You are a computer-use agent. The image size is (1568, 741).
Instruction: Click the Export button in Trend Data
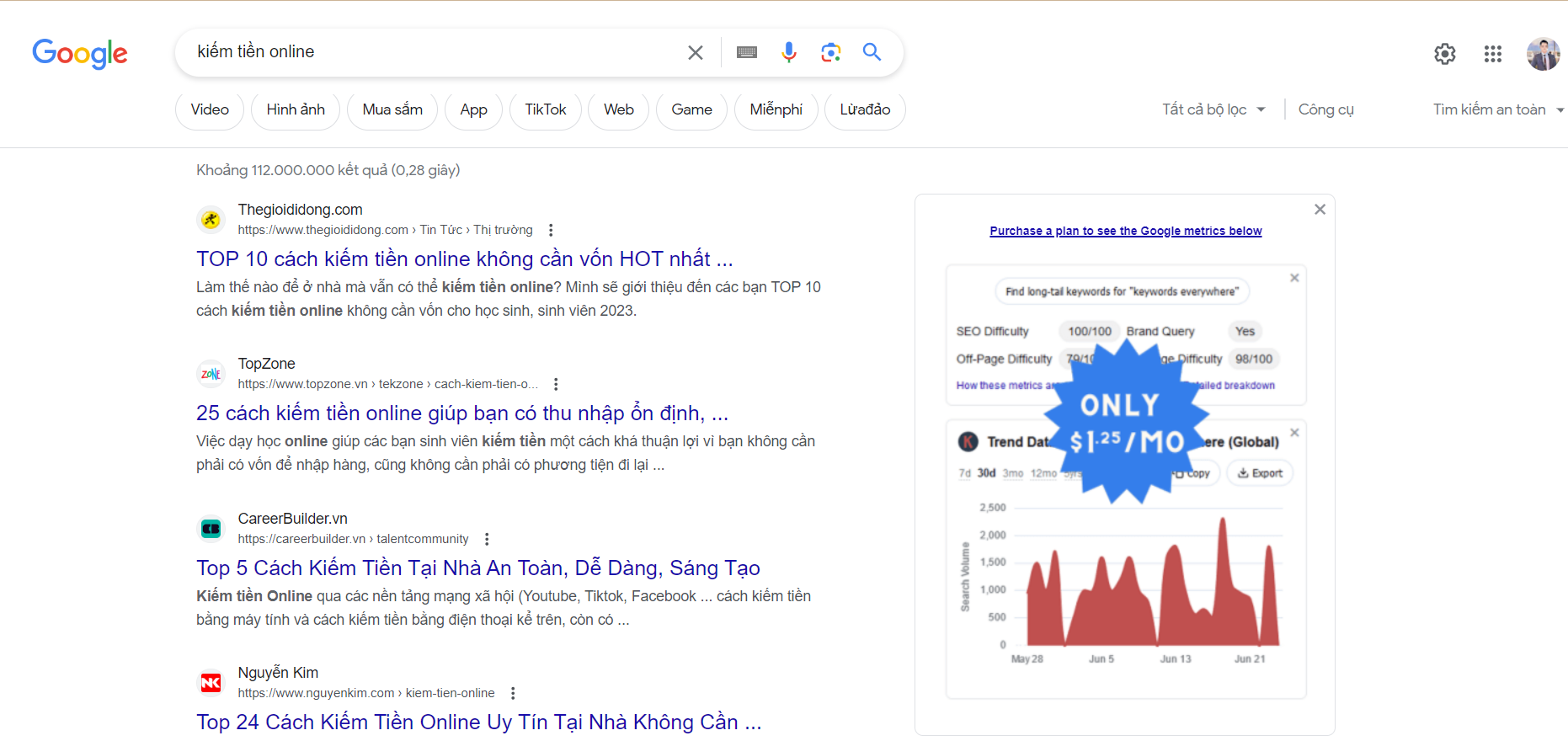pyautogui.click(x=1260, y=473)
